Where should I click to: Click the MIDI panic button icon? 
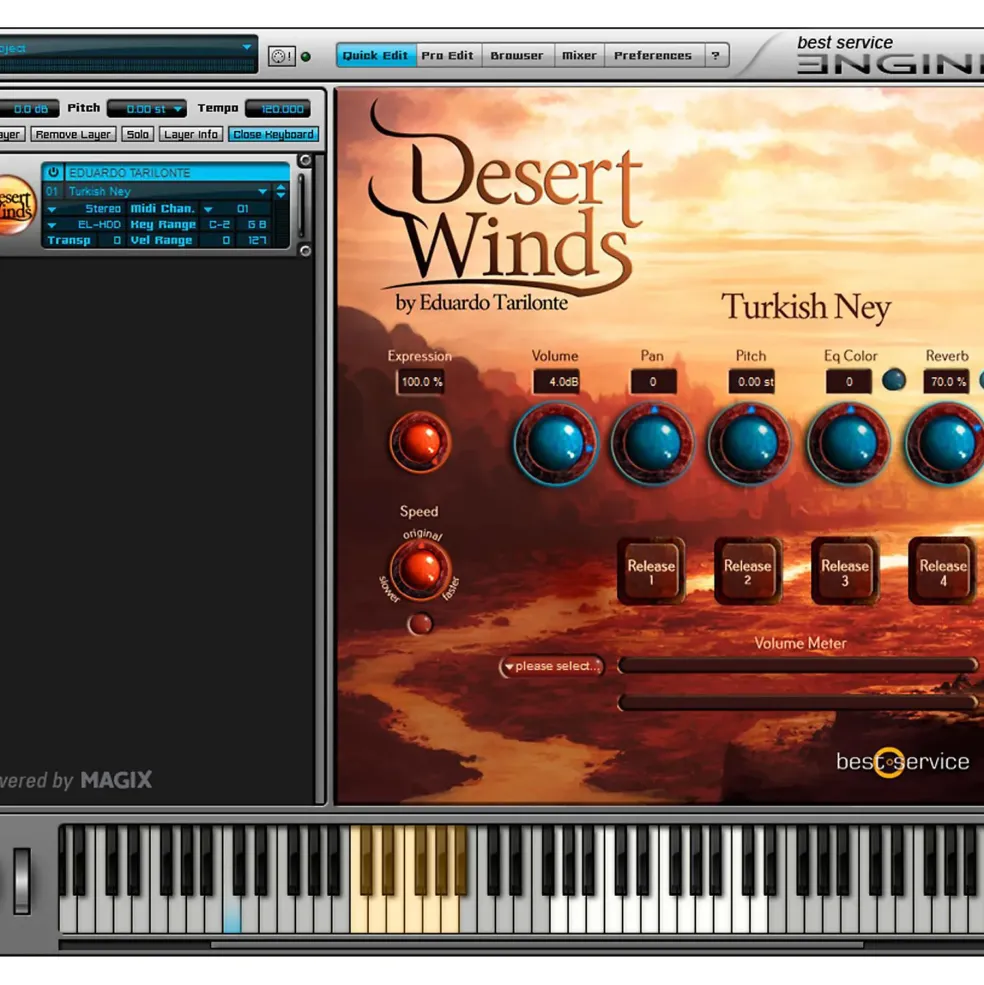tap(281, 56)
